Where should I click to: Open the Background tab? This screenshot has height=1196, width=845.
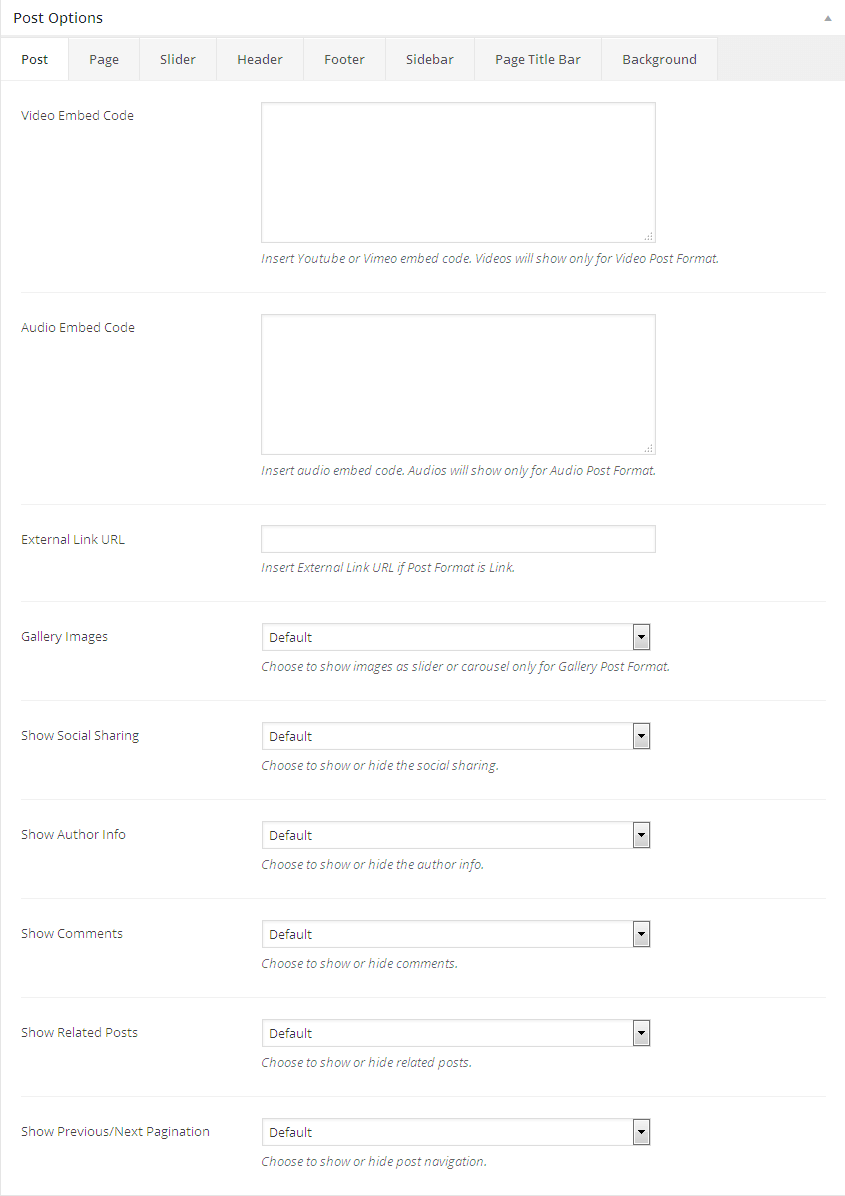pyautogui.click(x=659, y=59)
